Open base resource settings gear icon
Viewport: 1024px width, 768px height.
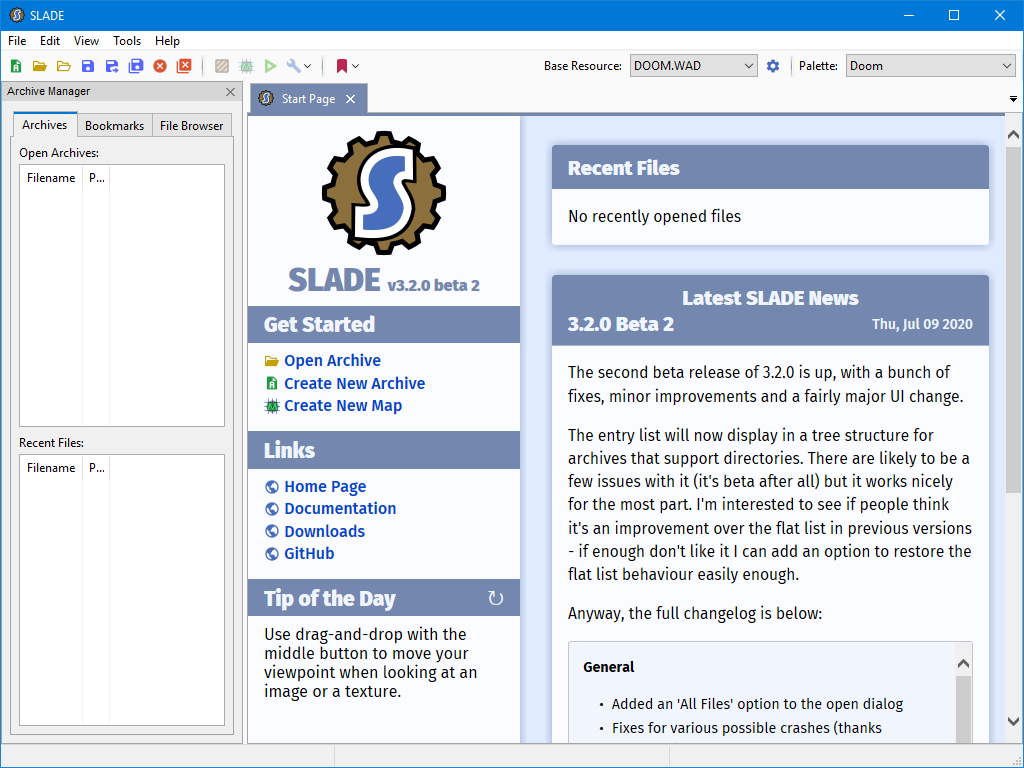[773, 66]
